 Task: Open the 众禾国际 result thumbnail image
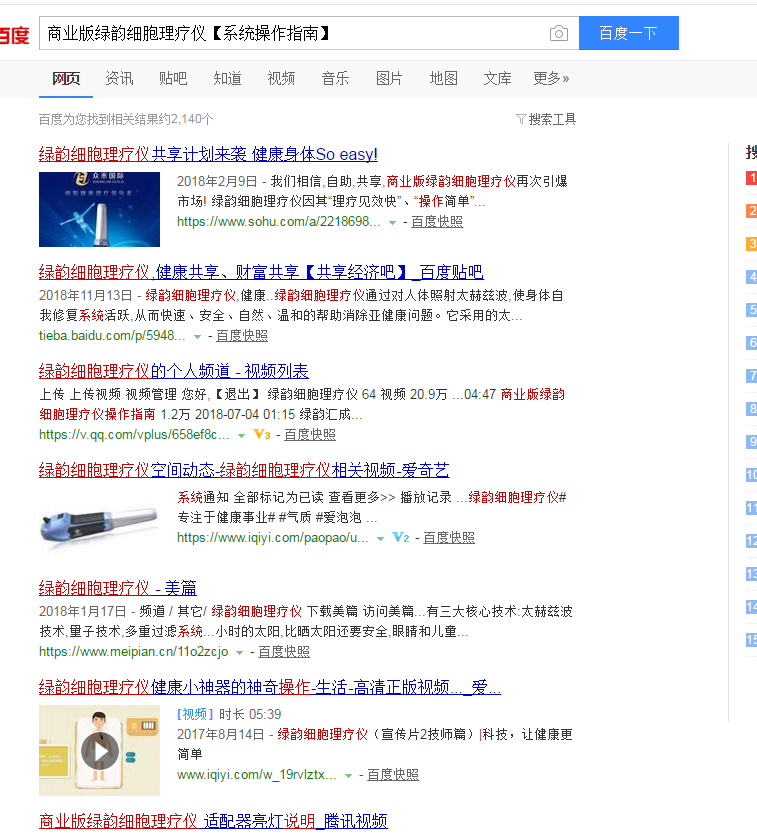click(99, 209)
